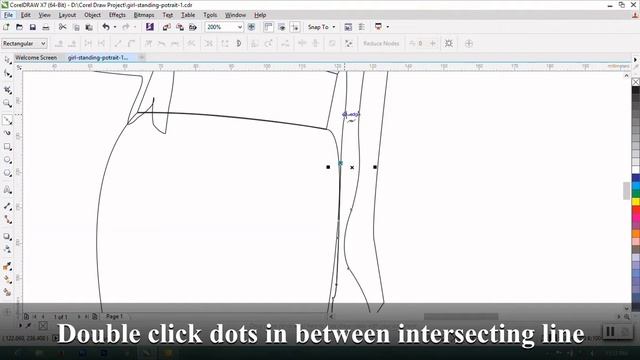Toggle the show rulers button

pyautogui.click(x=268, y=27)
